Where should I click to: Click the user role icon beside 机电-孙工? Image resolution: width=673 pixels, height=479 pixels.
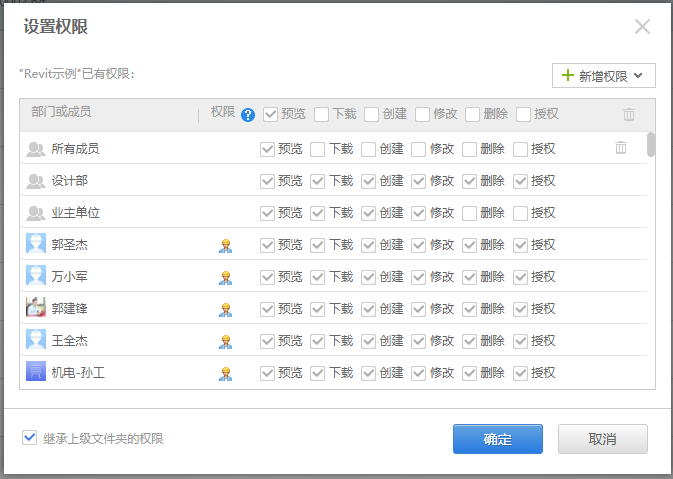[x=226, y=373]
